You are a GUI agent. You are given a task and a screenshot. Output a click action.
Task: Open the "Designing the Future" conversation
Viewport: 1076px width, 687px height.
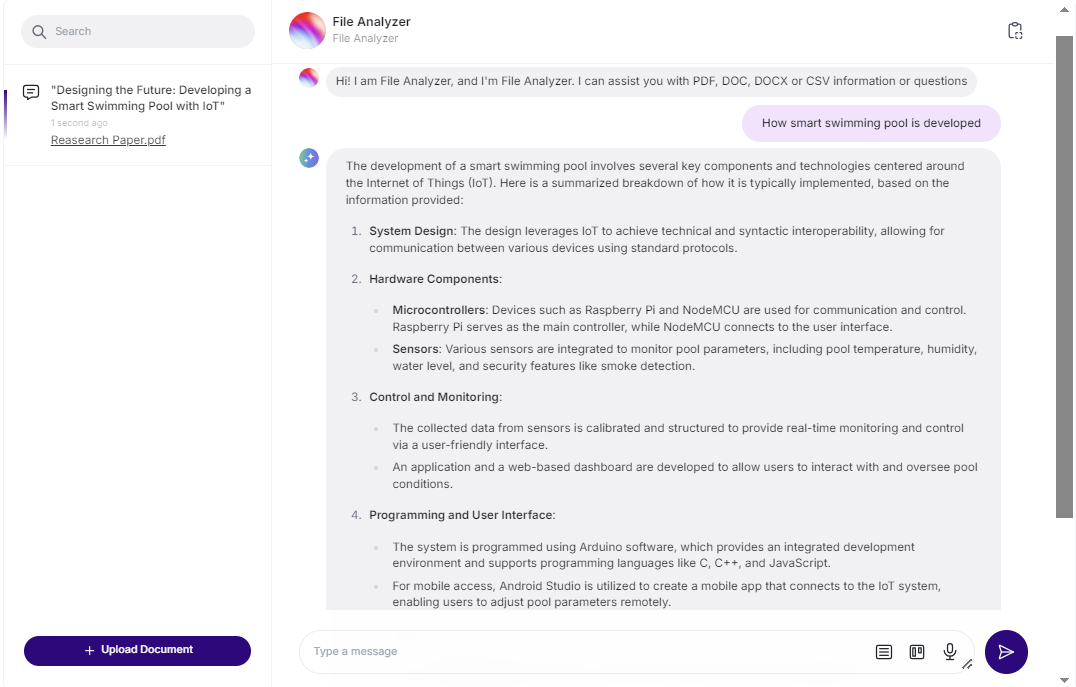(150, 98)
